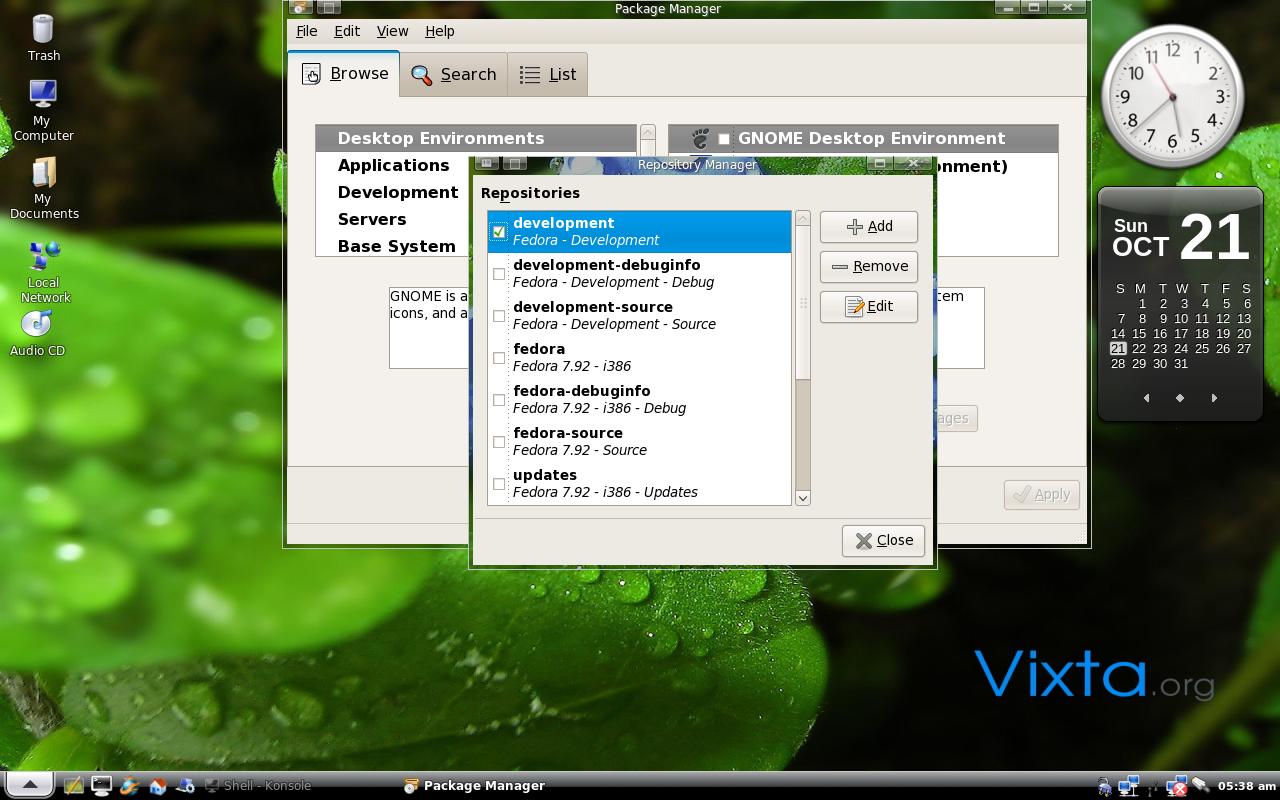Image resolution: width=1280 pixels, height=800 pixels.
Task: Launch the note editor taskbar icon
Action: click(x=73, y=786)
